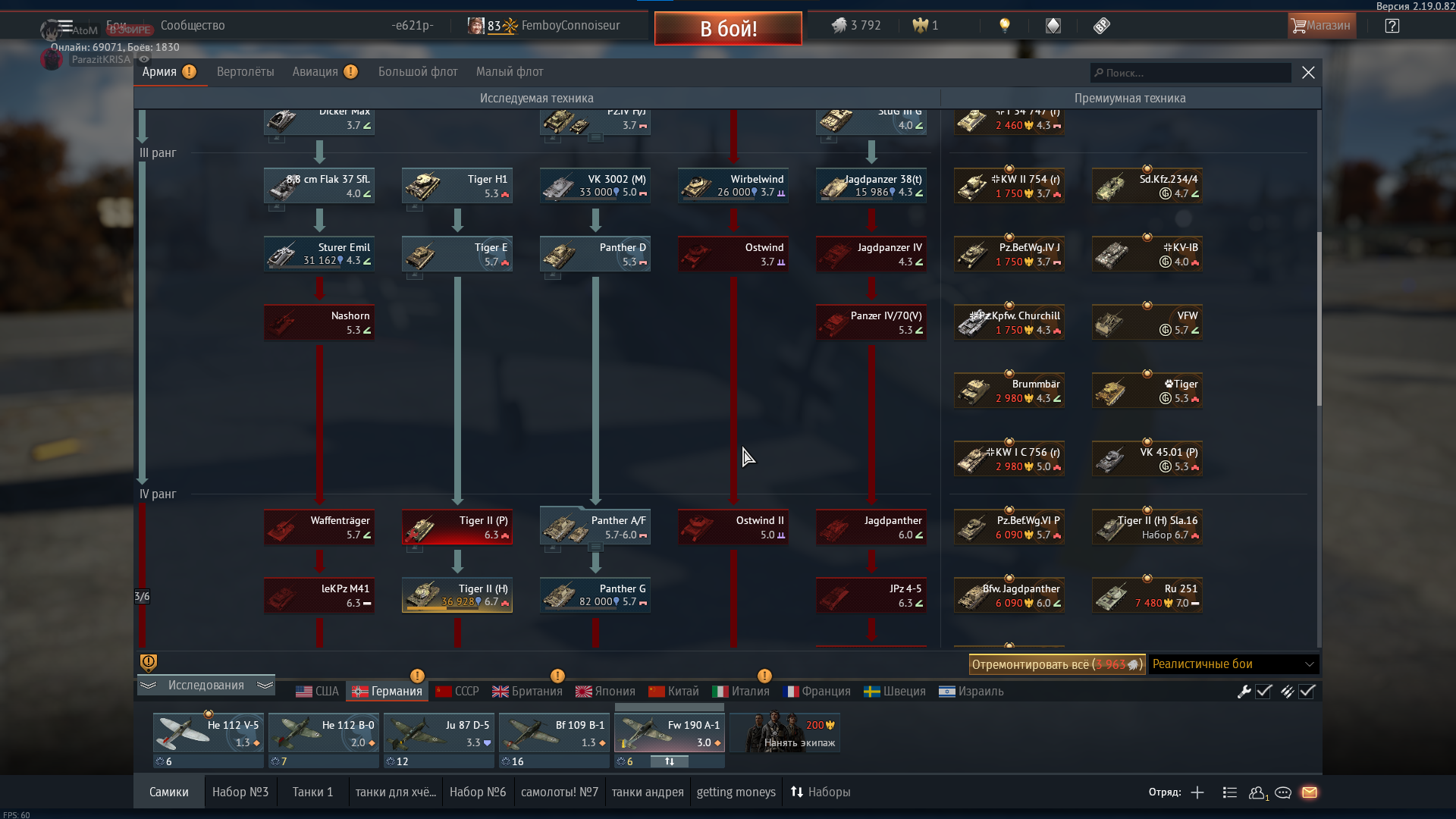Screen dimensions: 1456x819
Task: Select the Panther D tank
Action: [x=595, y=254]
